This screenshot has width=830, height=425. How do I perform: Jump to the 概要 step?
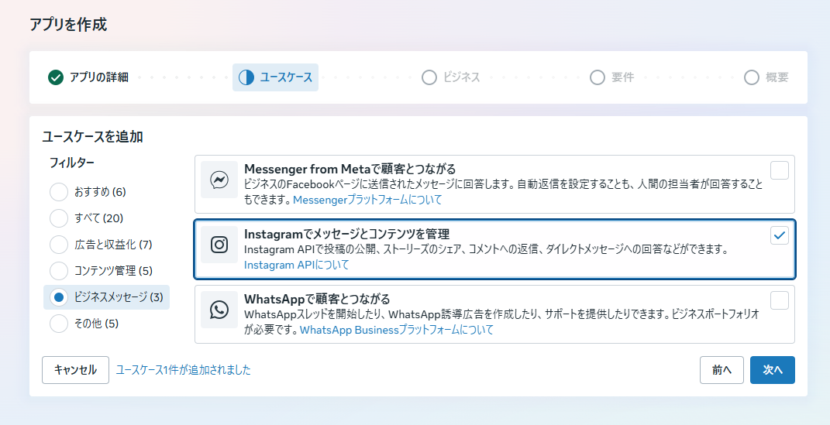pyautogui.click(x=766, y=77)
